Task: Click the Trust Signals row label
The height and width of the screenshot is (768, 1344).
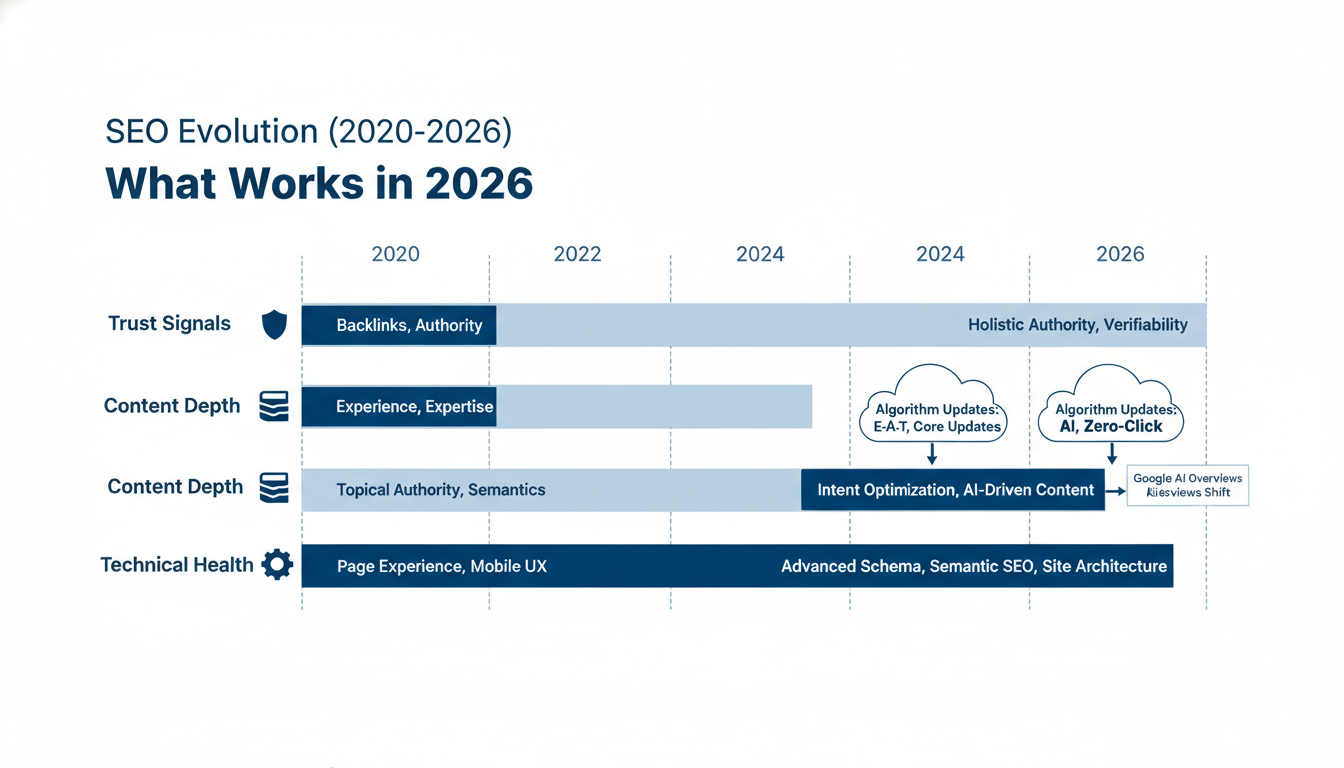Action: 169,324
